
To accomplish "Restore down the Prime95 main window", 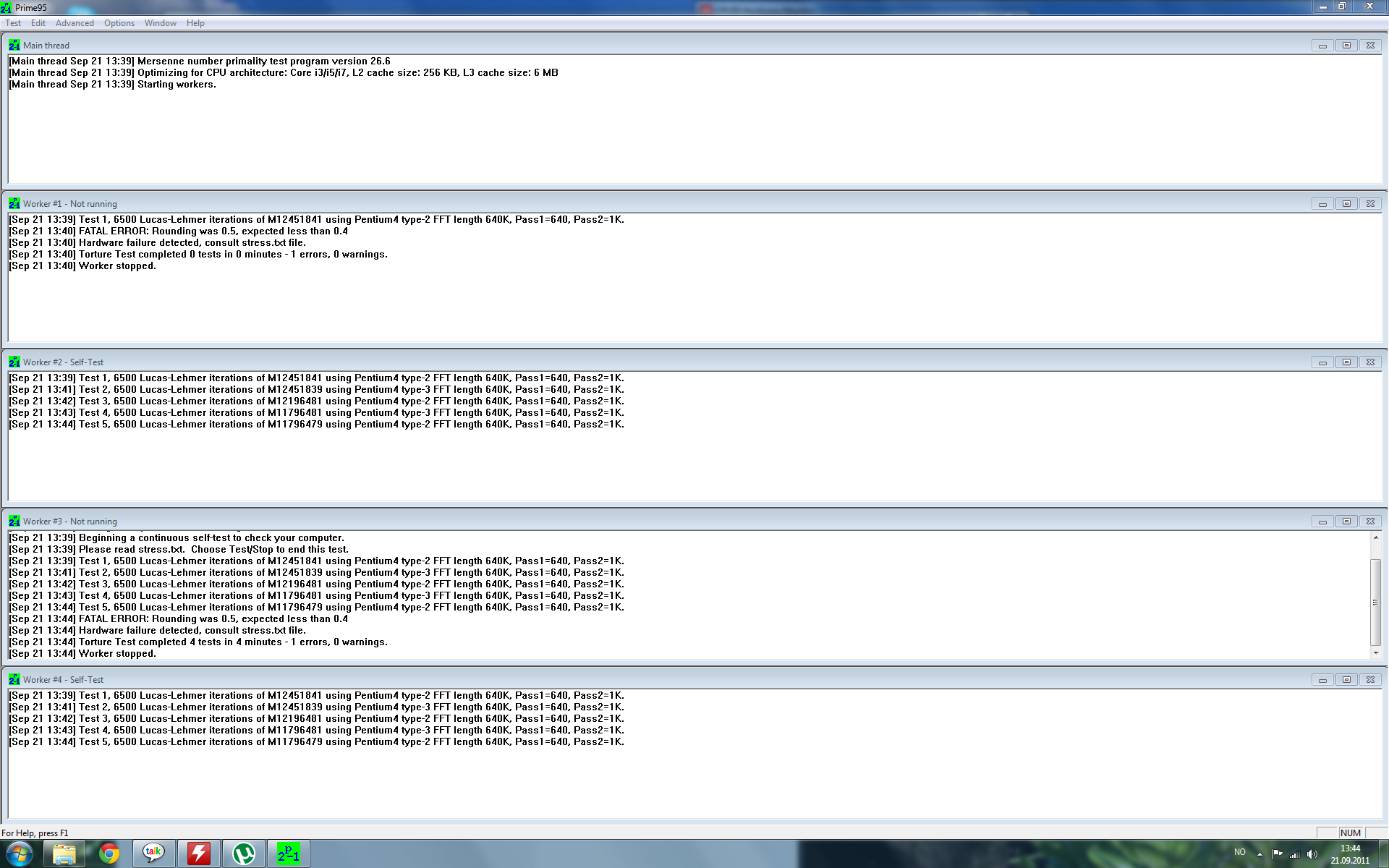I will pyautogui.click(x=1342, y=7).
